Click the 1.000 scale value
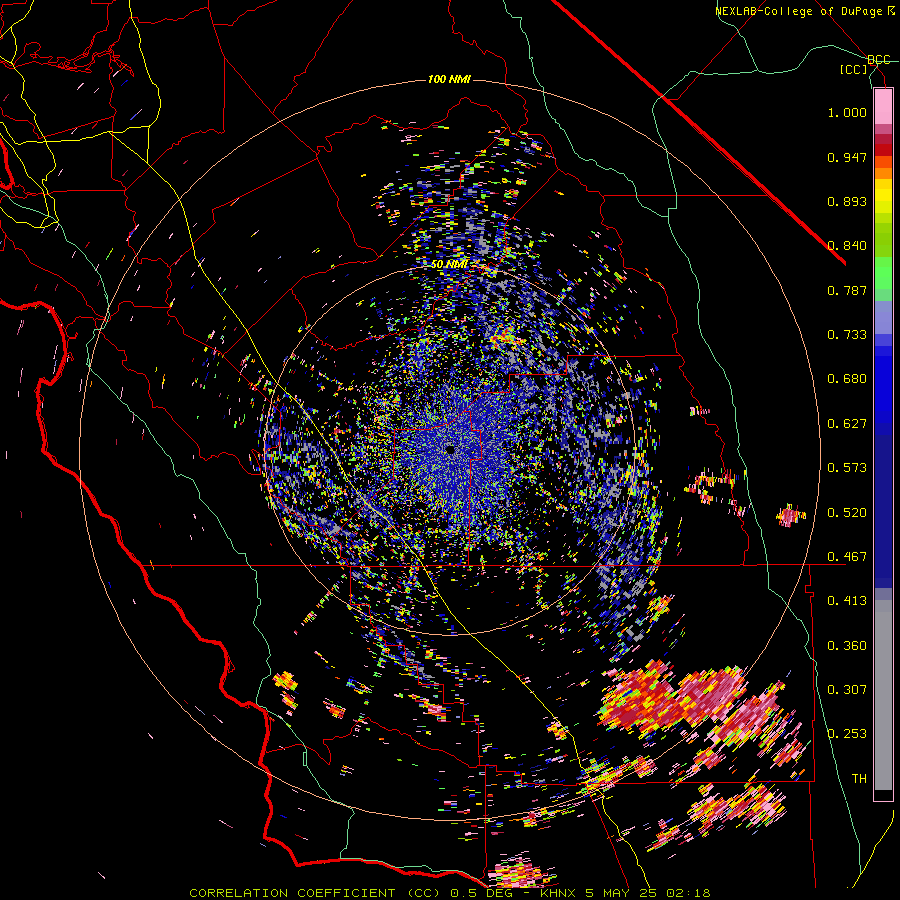The image size is (900, 900). (847, 112)
